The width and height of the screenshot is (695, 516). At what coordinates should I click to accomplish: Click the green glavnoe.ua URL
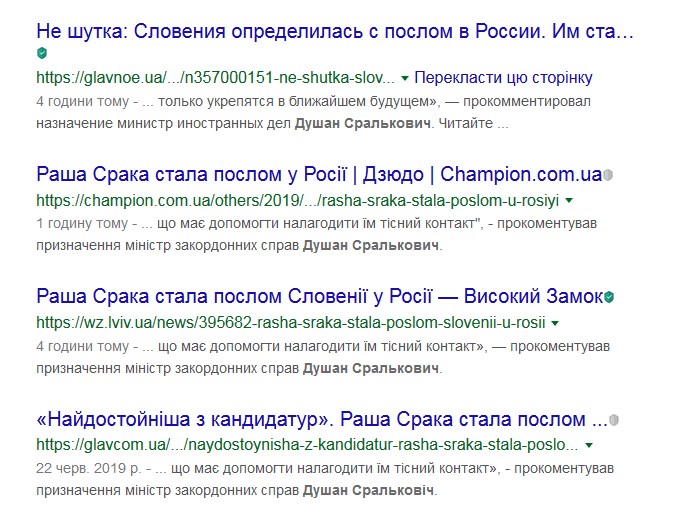click(214, 77)
